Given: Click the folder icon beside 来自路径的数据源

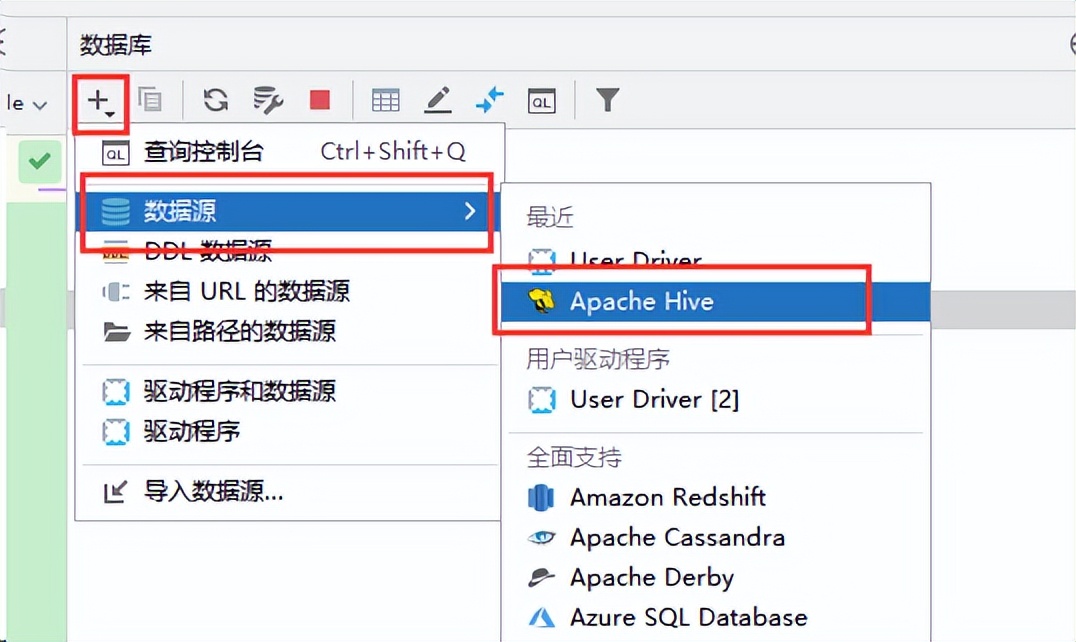Looking at the screenshot, I should [116, 332].
